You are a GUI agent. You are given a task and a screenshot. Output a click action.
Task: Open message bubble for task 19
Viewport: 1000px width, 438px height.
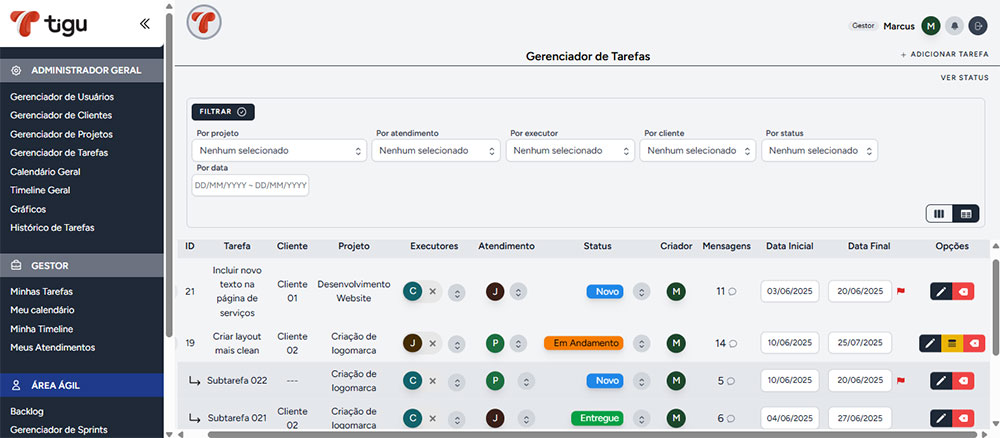click(733, 344)
